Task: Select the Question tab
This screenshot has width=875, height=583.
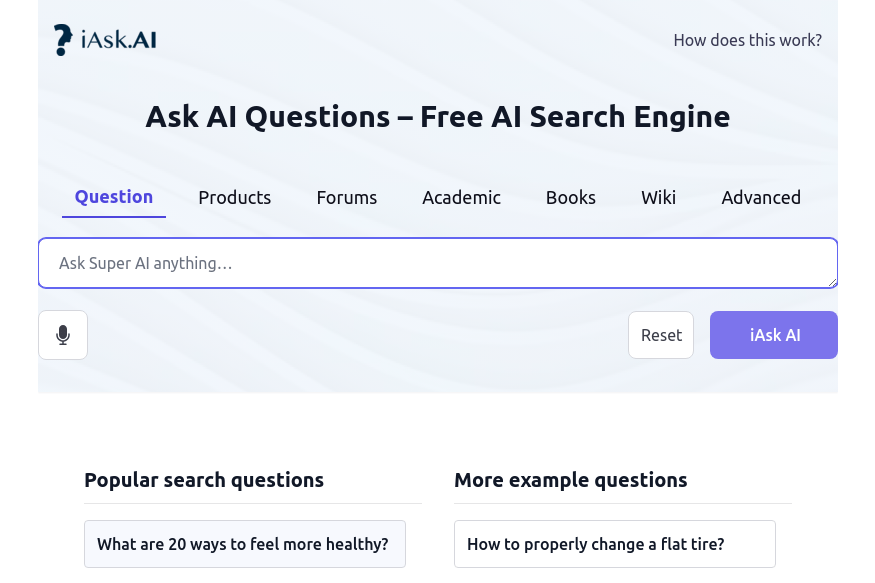Action: (114, 197)
